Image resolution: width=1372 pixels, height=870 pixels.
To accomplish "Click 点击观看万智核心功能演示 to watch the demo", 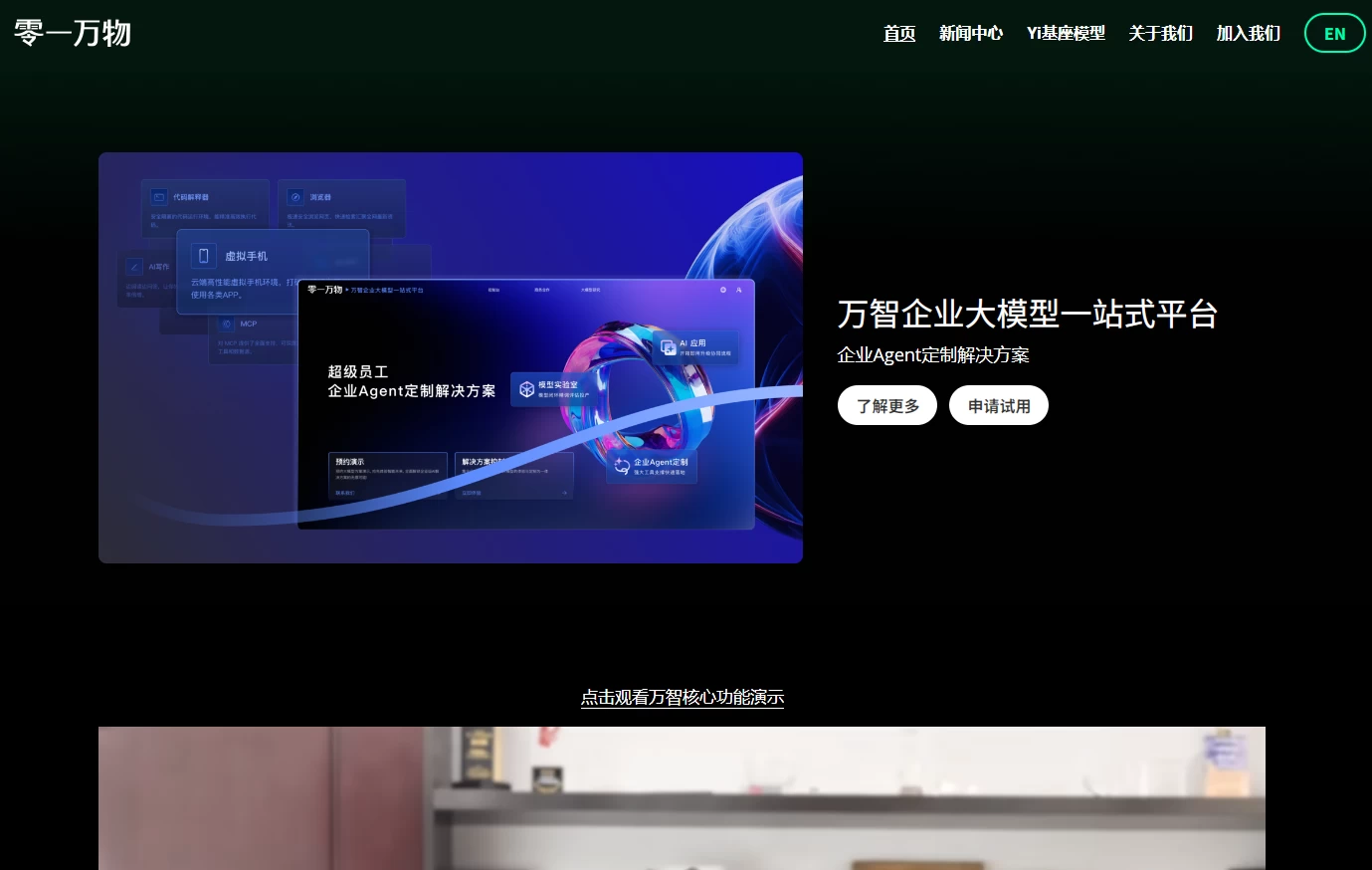I will (x=683, y=698).
